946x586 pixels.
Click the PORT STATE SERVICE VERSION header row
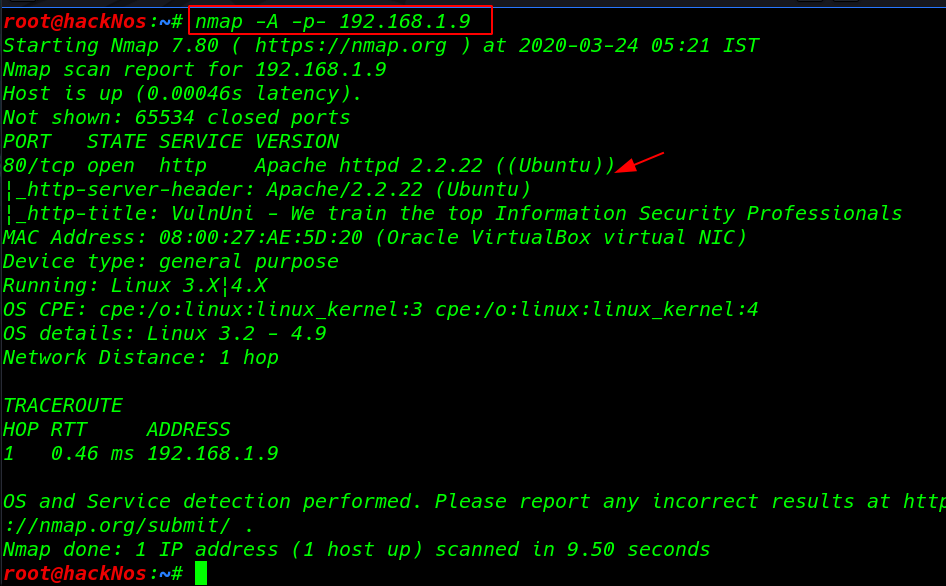pos(171,141)
